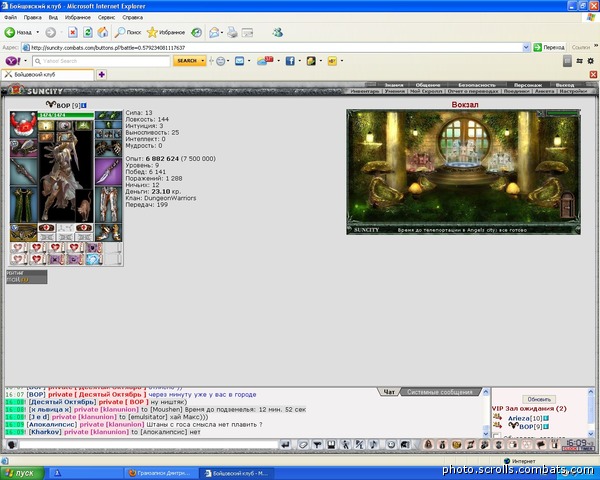Click the bracers slot under the helmet
Viewport: 600px width, 480px height.
coord(23,148)
